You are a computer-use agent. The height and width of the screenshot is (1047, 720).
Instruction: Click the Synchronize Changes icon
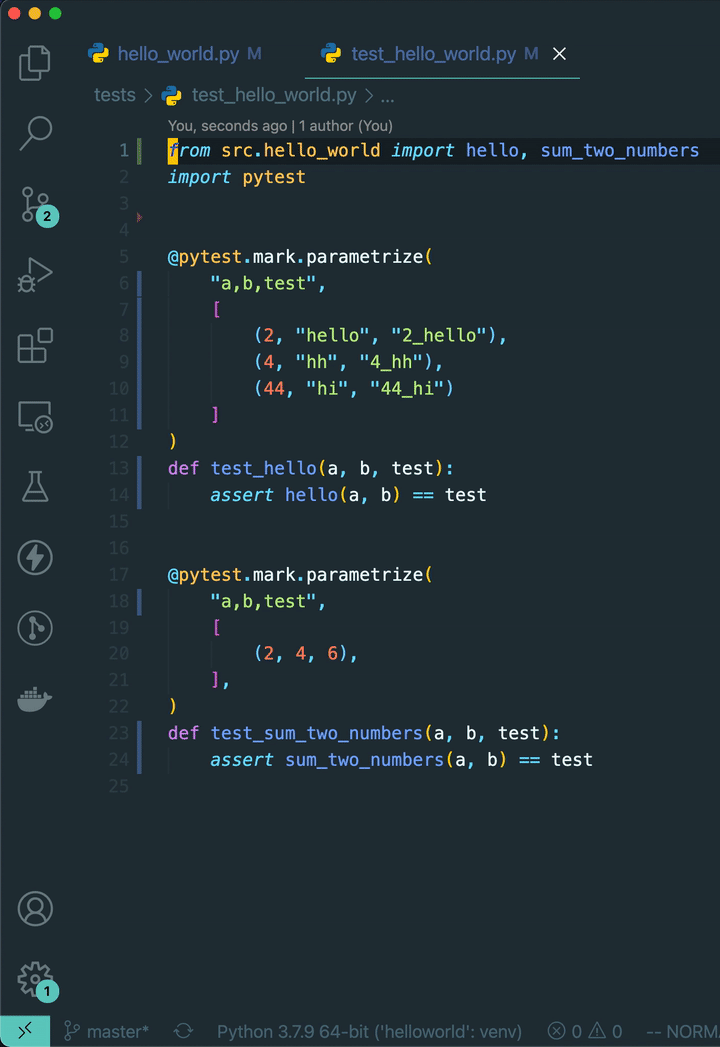click(183, 1031)
